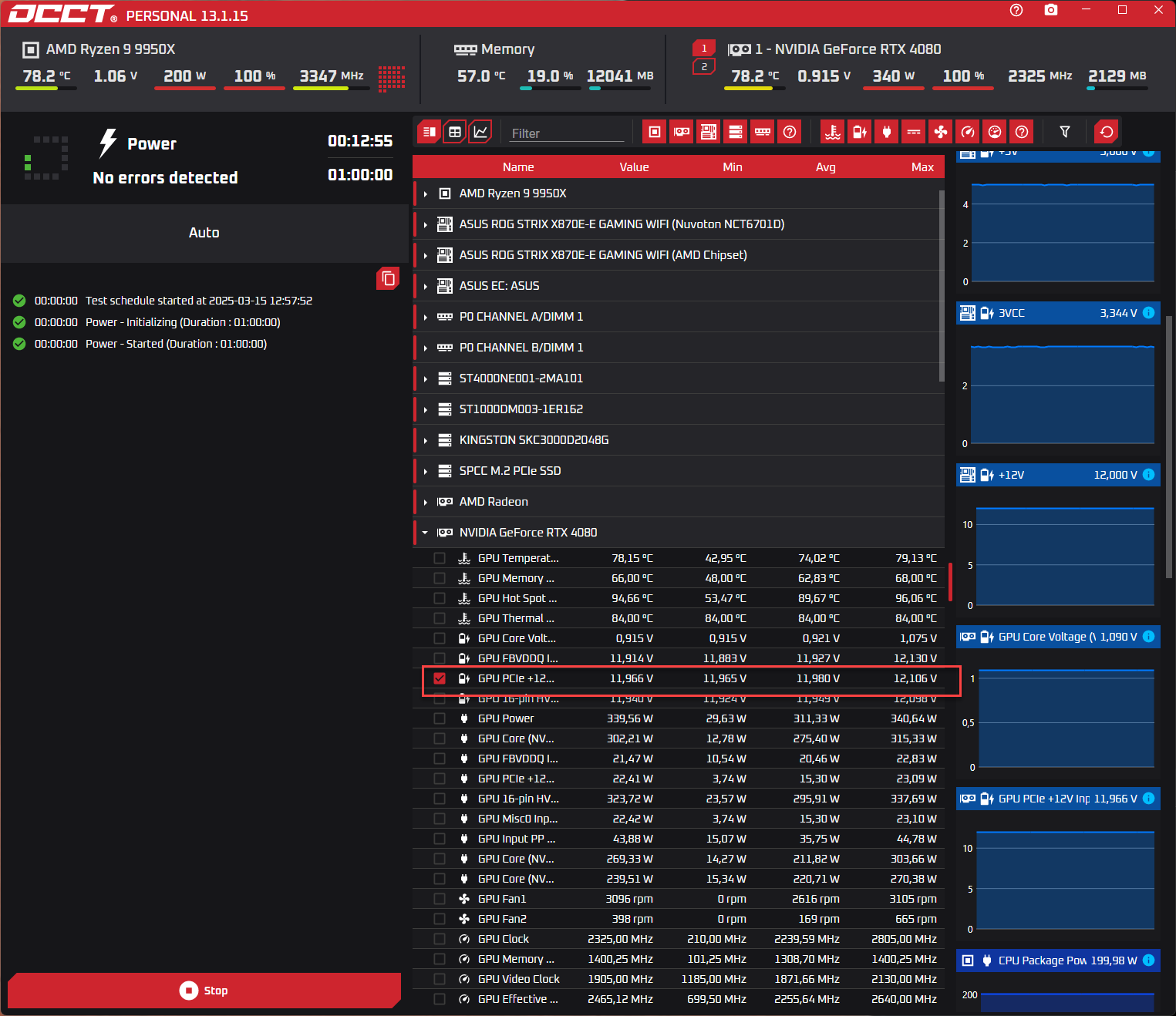This screenshot has width=1176, height=1016.
Task: Click the power plug filter icon
Action: (887, 132)
